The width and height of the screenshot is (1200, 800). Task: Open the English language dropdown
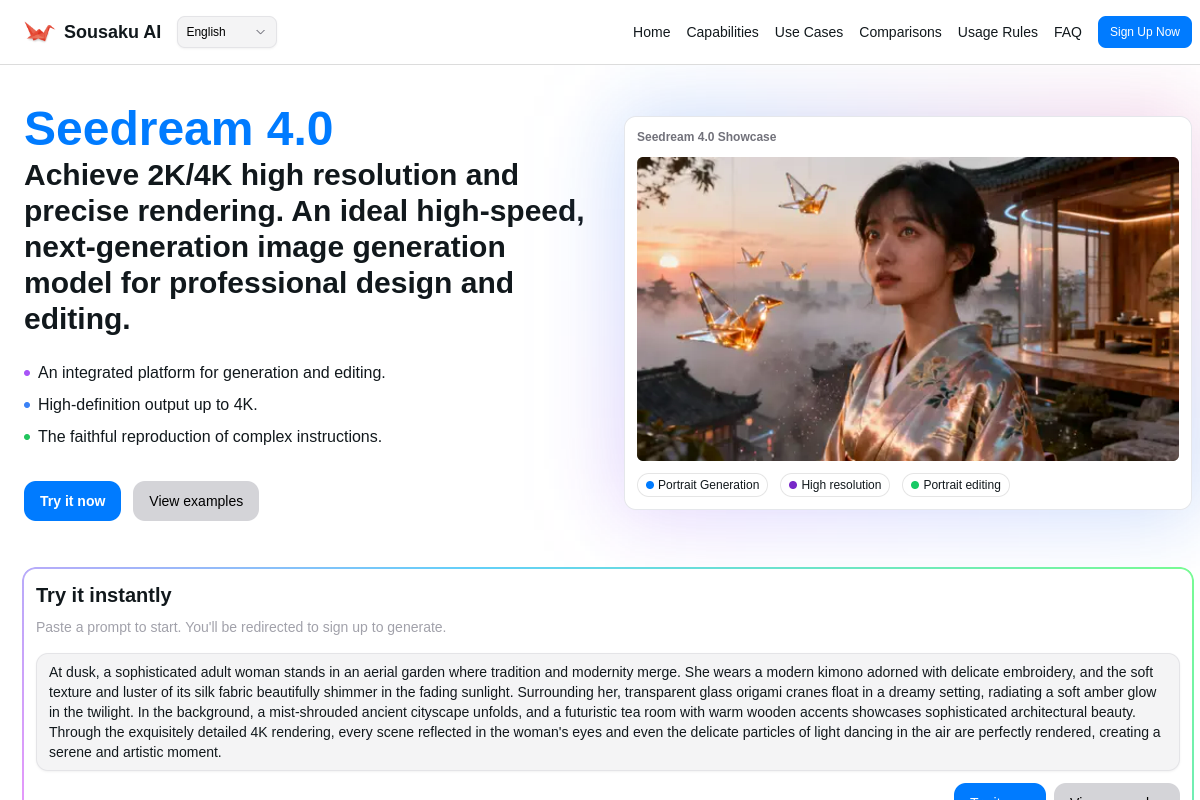[x=226, y=32]
